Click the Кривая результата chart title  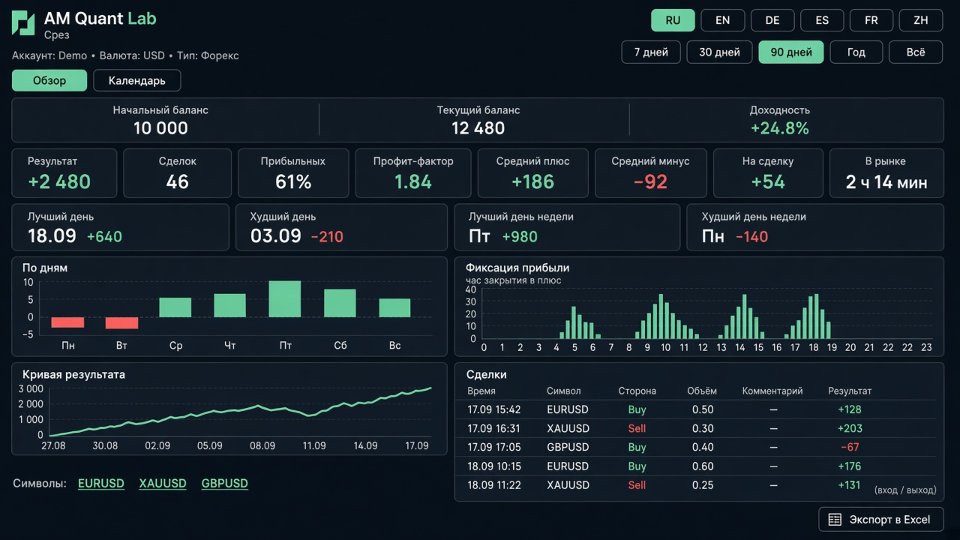73,375
